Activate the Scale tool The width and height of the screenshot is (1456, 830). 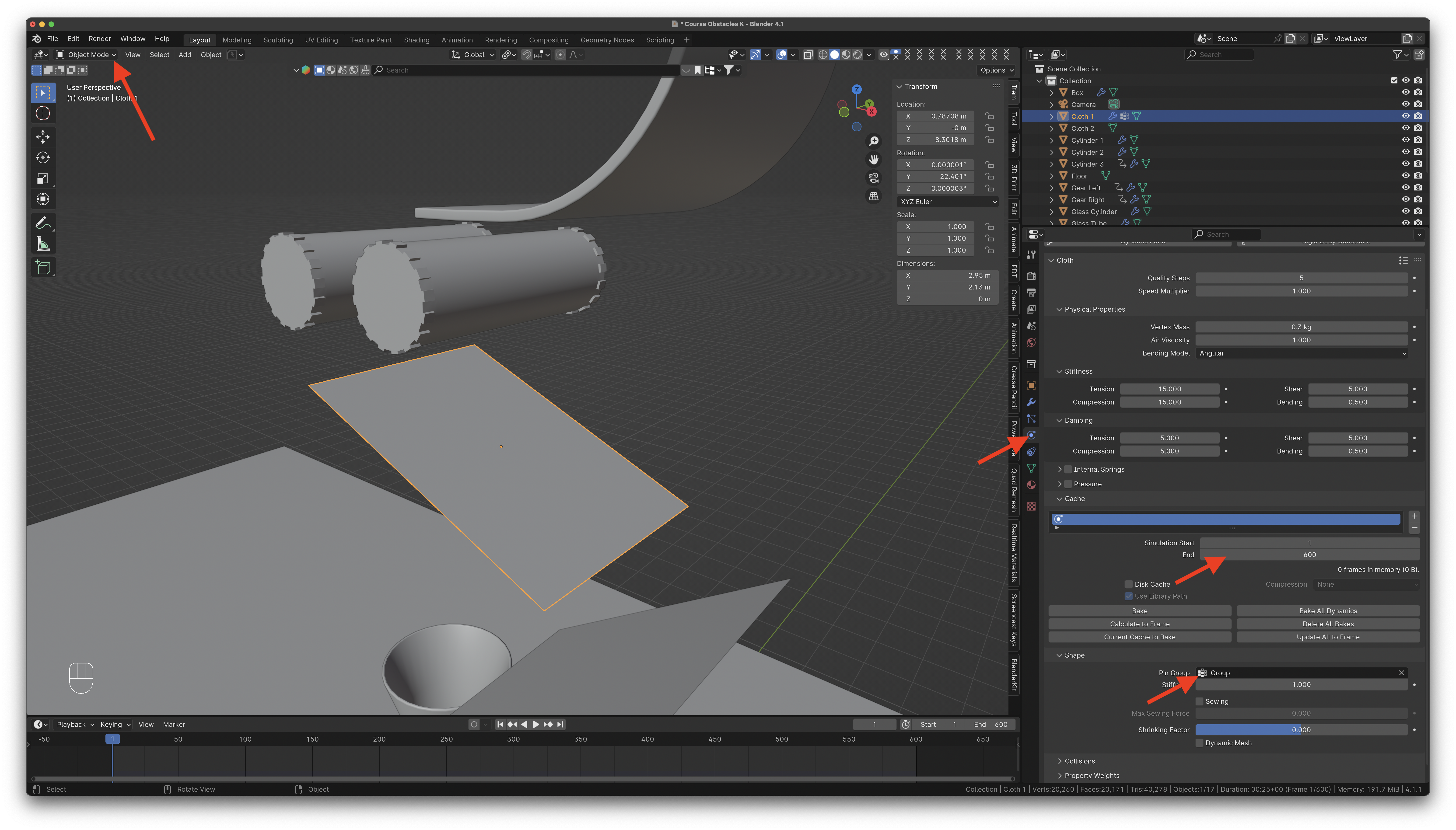click(x=43, y=178)
